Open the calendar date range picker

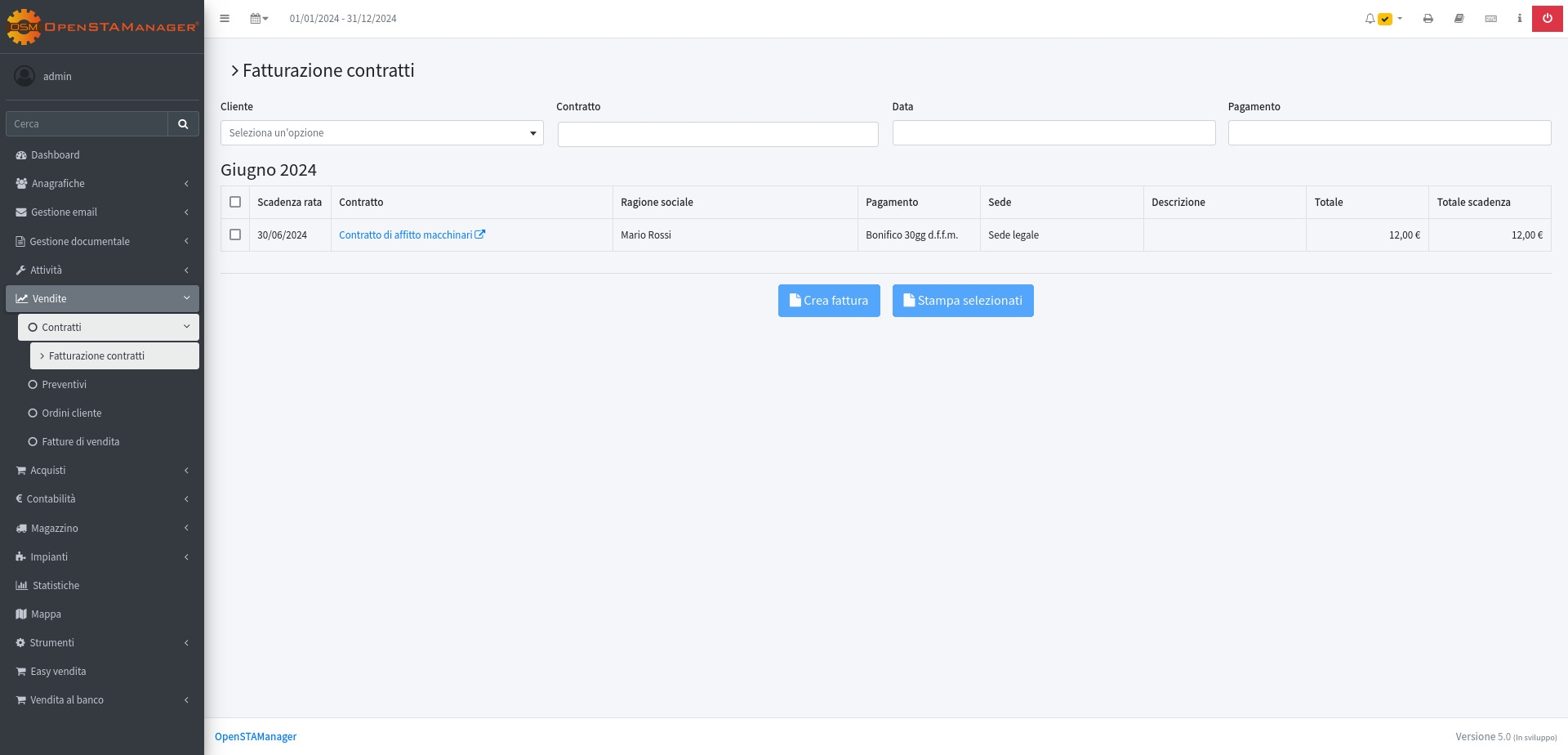point(259,19)
